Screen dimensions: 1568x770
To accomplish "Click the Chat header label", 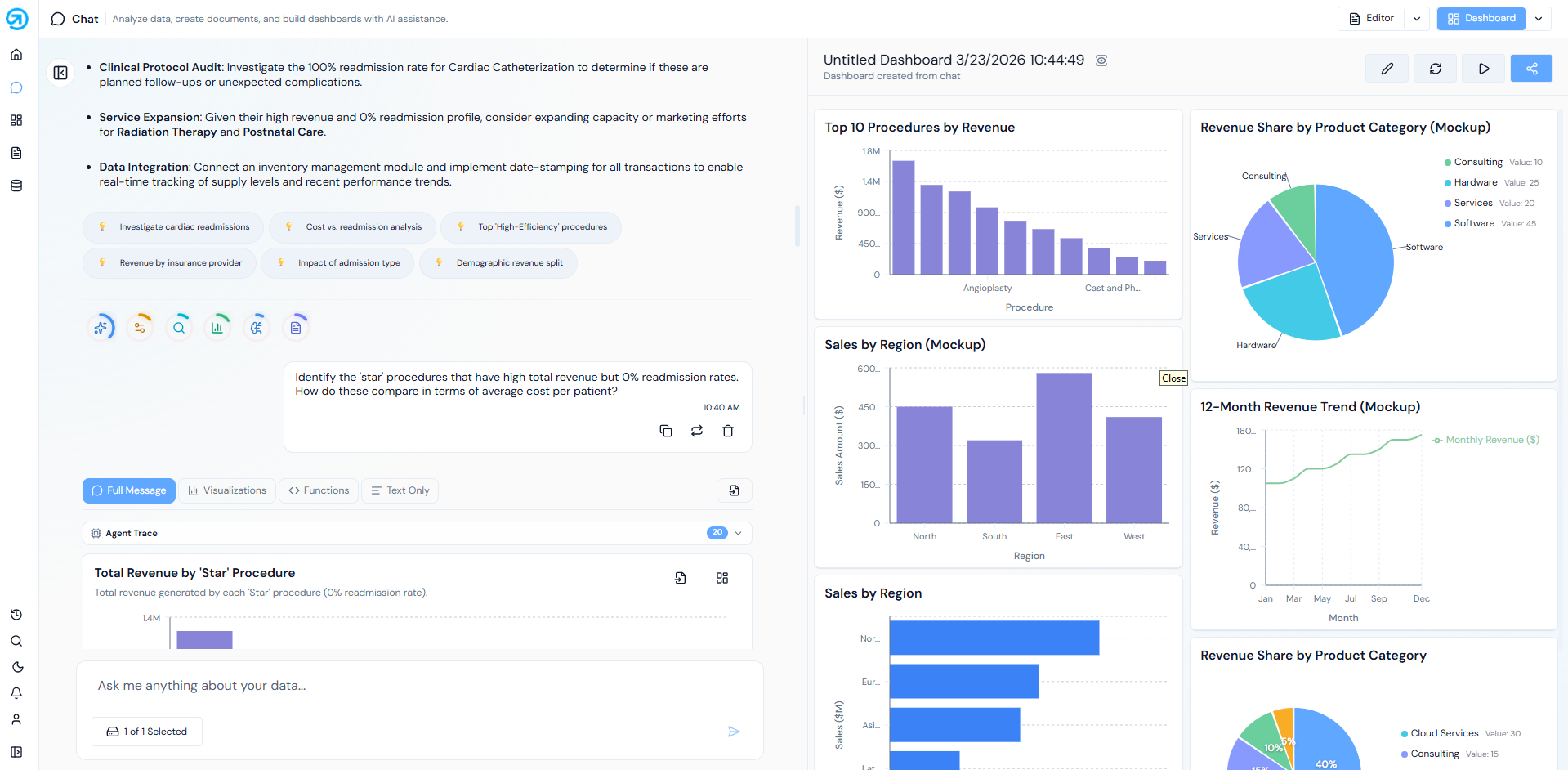I will click(85, 19).
